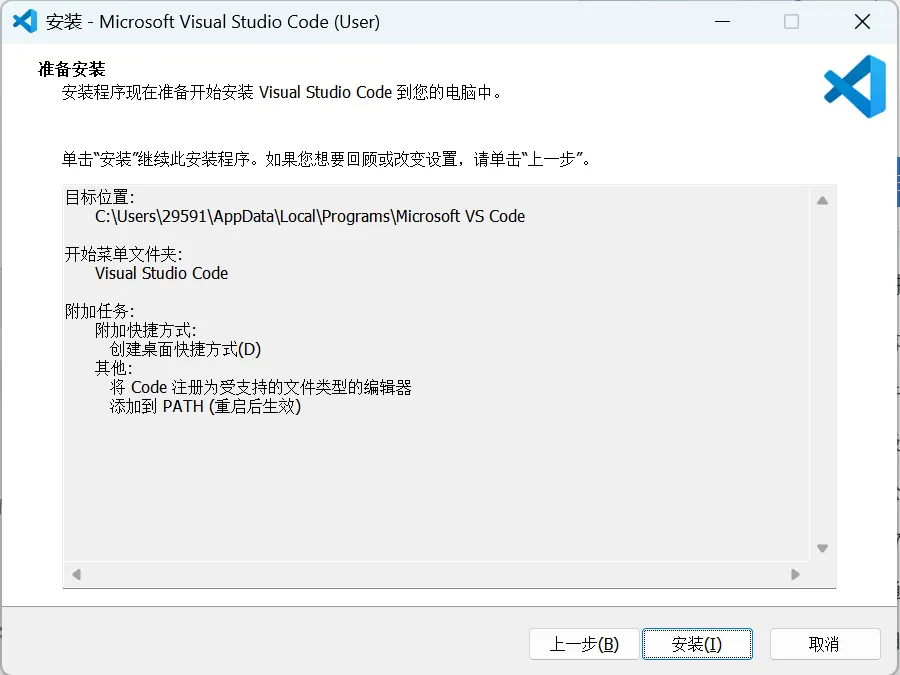Click the scroll right arrow in summary box
Viewport: 900px width, 675px height.
pyautogui.click(x=796, y=574)
